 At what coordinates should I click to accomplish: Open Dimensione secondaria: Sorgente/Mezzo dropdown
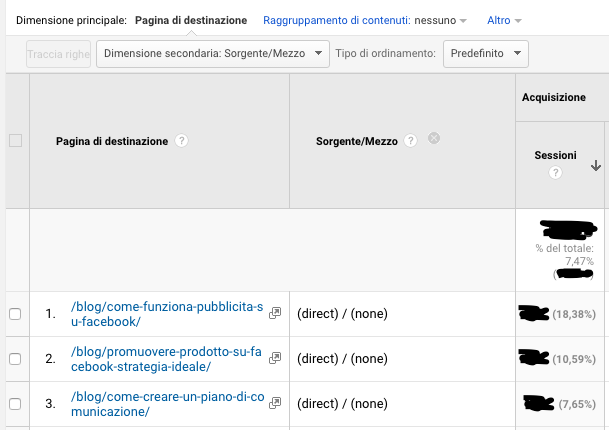tap(212, 53)
